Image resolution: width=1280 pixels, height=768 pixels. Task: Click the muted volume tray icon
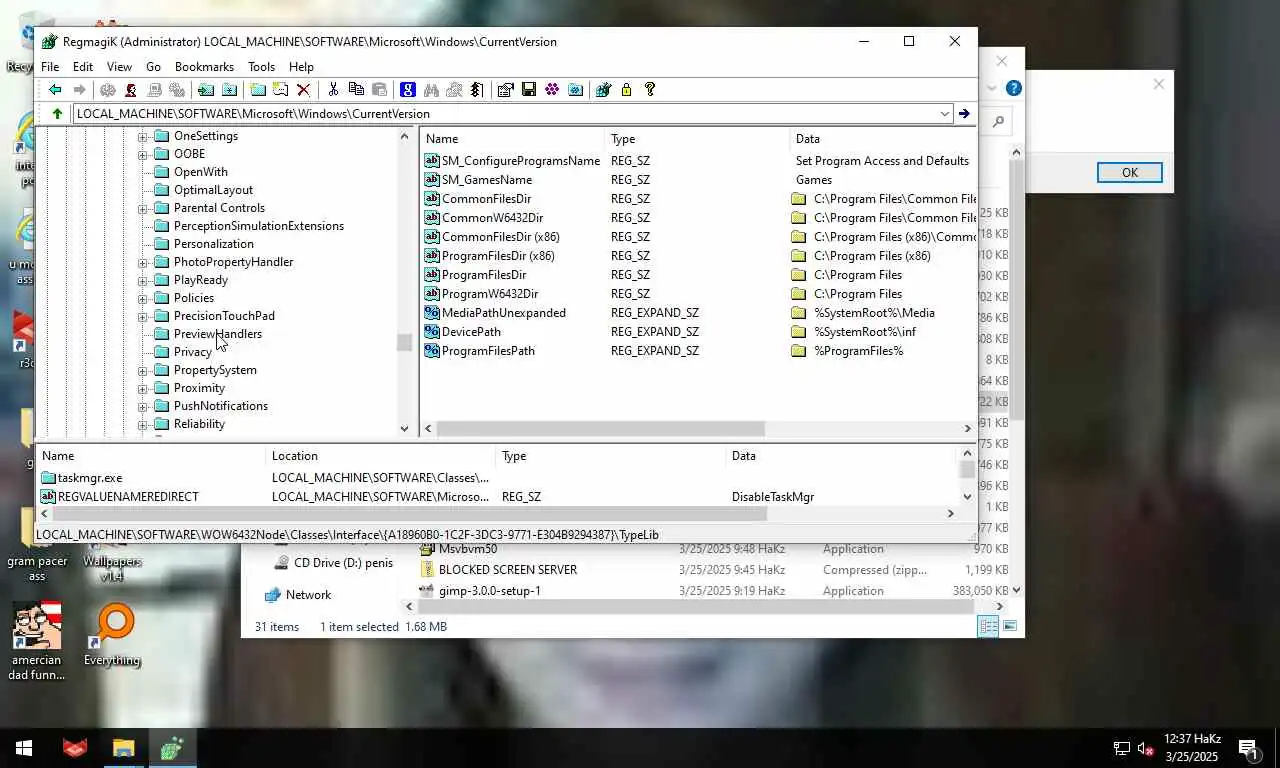1146,748
